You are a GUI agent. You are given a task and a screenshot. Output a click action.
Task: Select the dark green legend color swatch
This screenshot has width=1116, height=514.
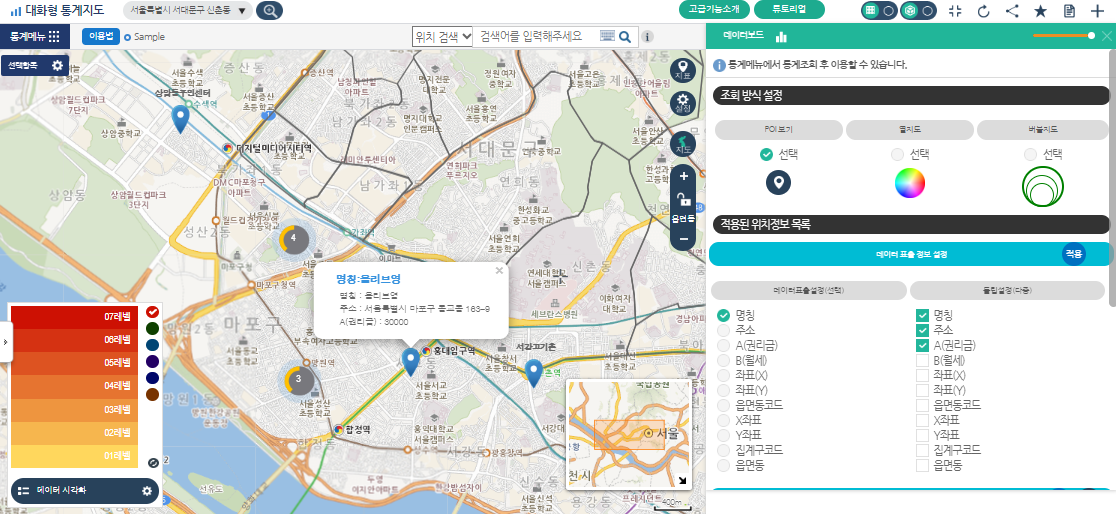152,328
